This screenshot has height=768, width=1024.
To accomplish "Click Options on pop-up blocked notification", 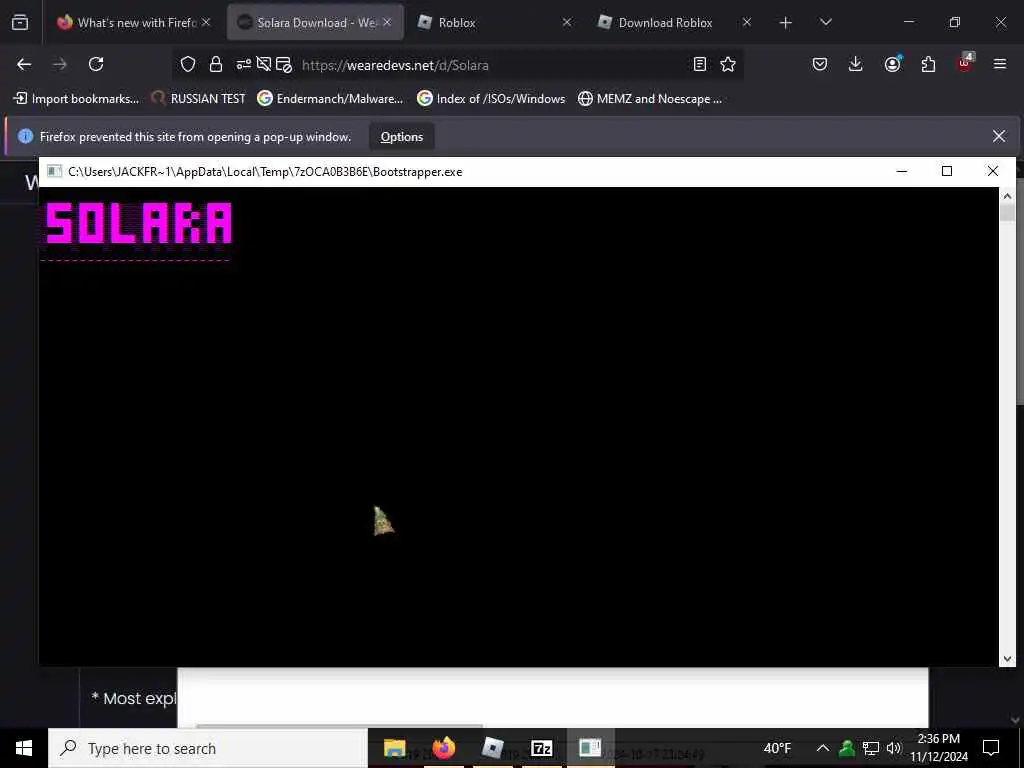I will 402,136.
